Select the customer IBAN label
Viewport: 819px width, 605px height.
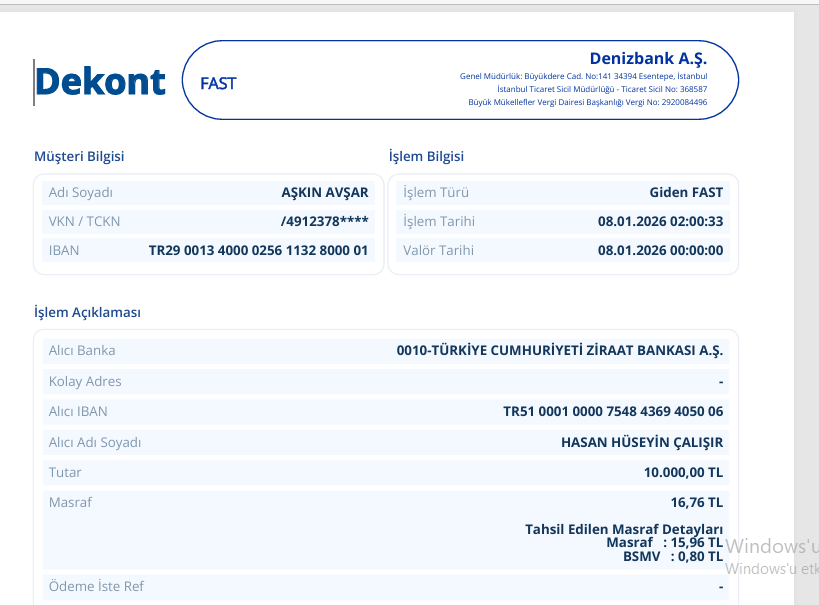(64, 251)
